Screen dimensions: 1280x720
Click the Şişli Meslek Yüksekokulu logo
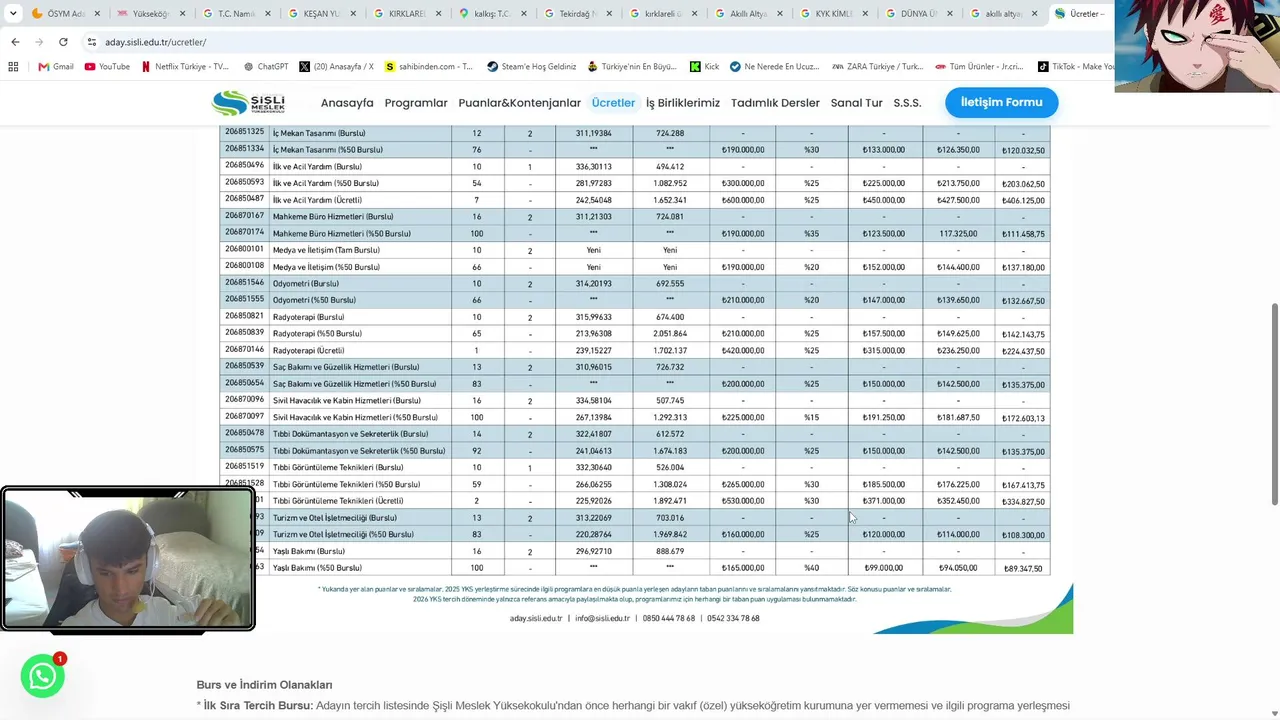click(248, 102)
